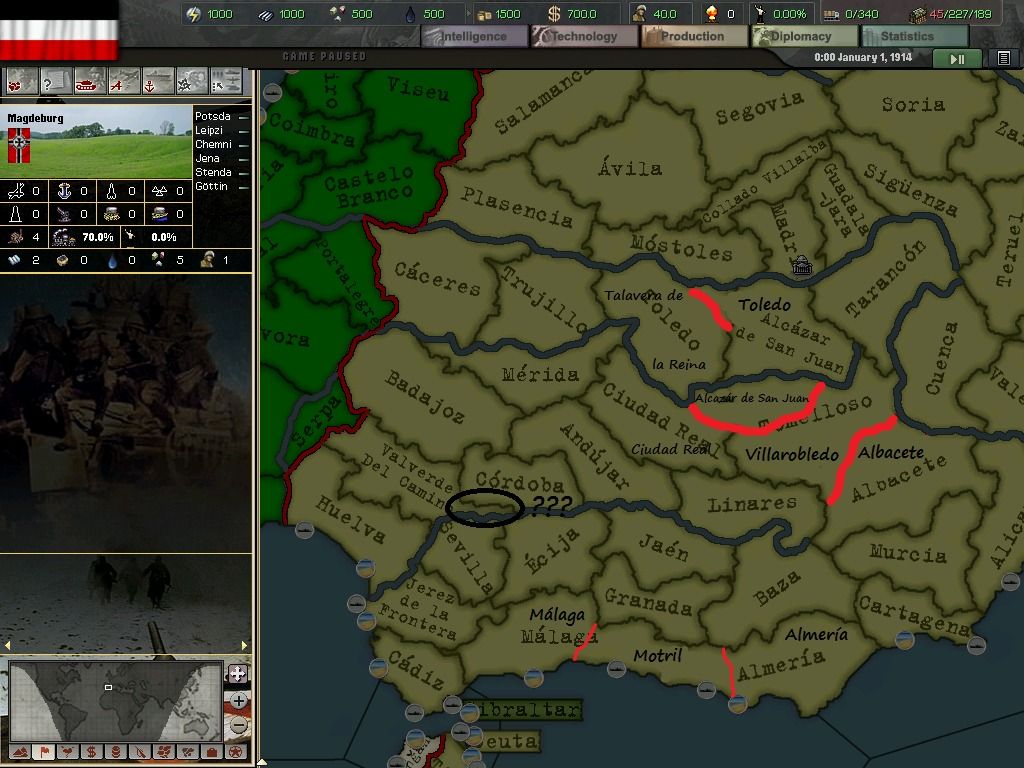Click the viewport rectangle on the minimap
Viewport: 1024px width, 768px height.
[x=108, y=687]
